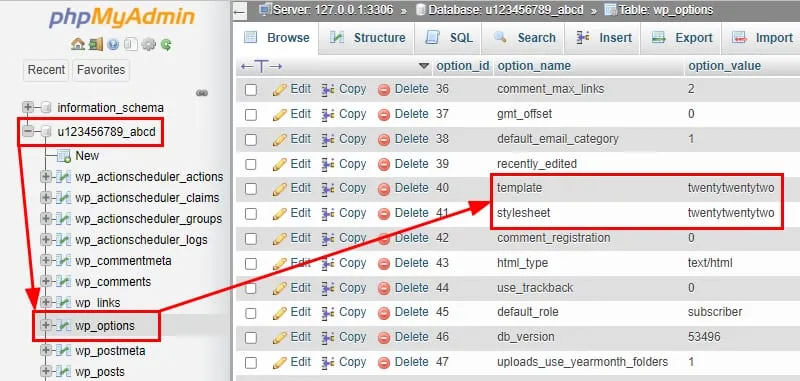Click the Copy icon for default_role row
The width and height of the screenshot is (800, 381).
point(328,313)
